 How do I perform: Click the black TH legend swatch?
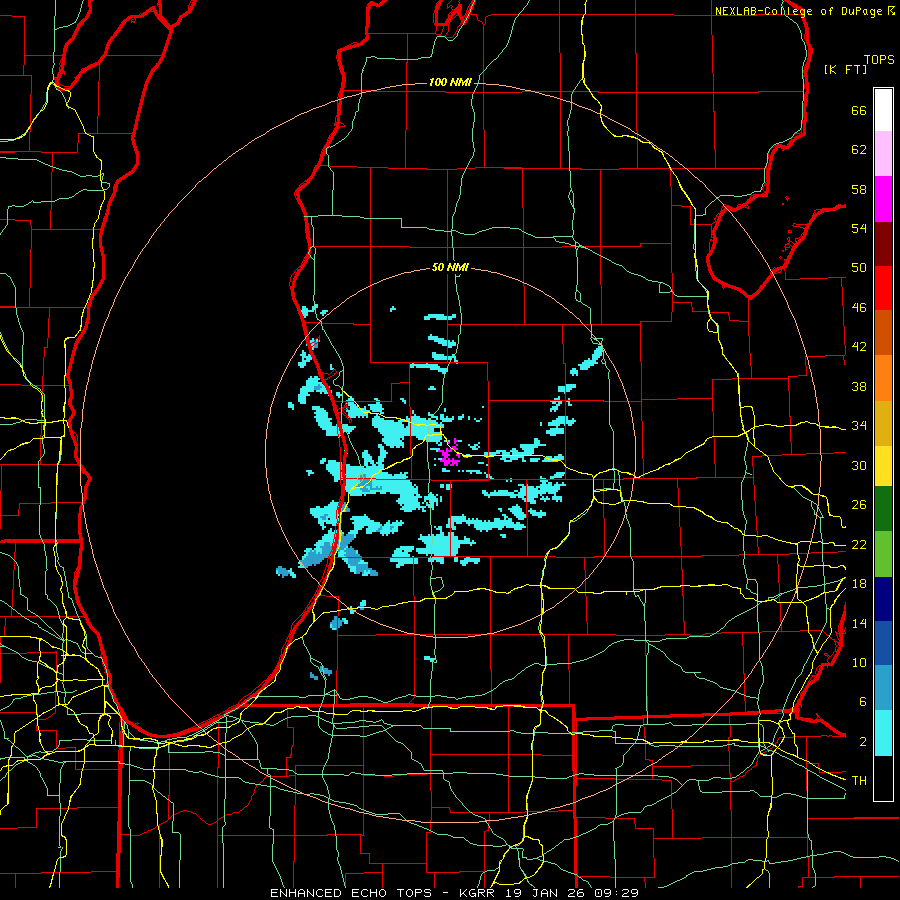(883, 778)
